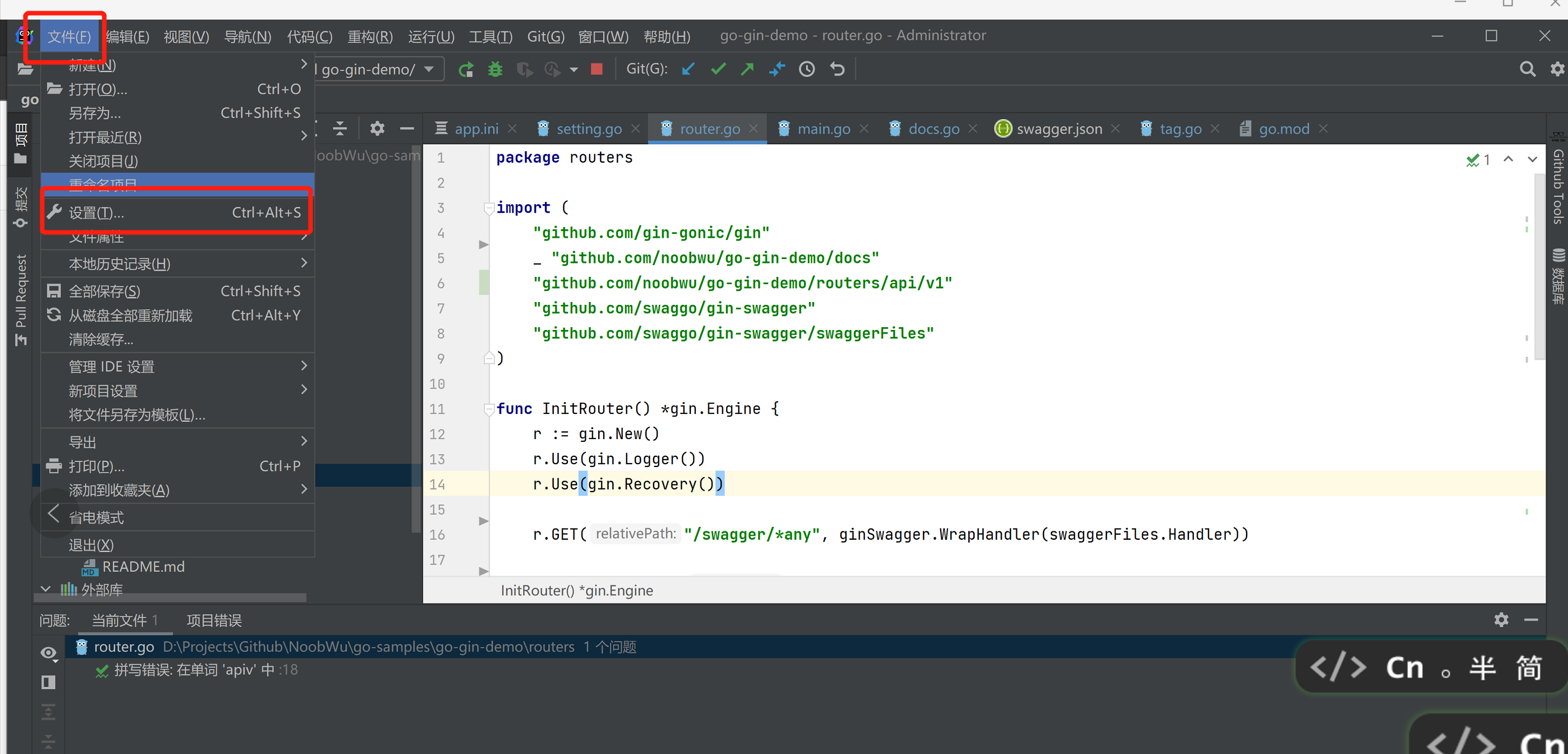Click the Git push green arrow icon
1568x754 pixels.
(x=747, y=69)
